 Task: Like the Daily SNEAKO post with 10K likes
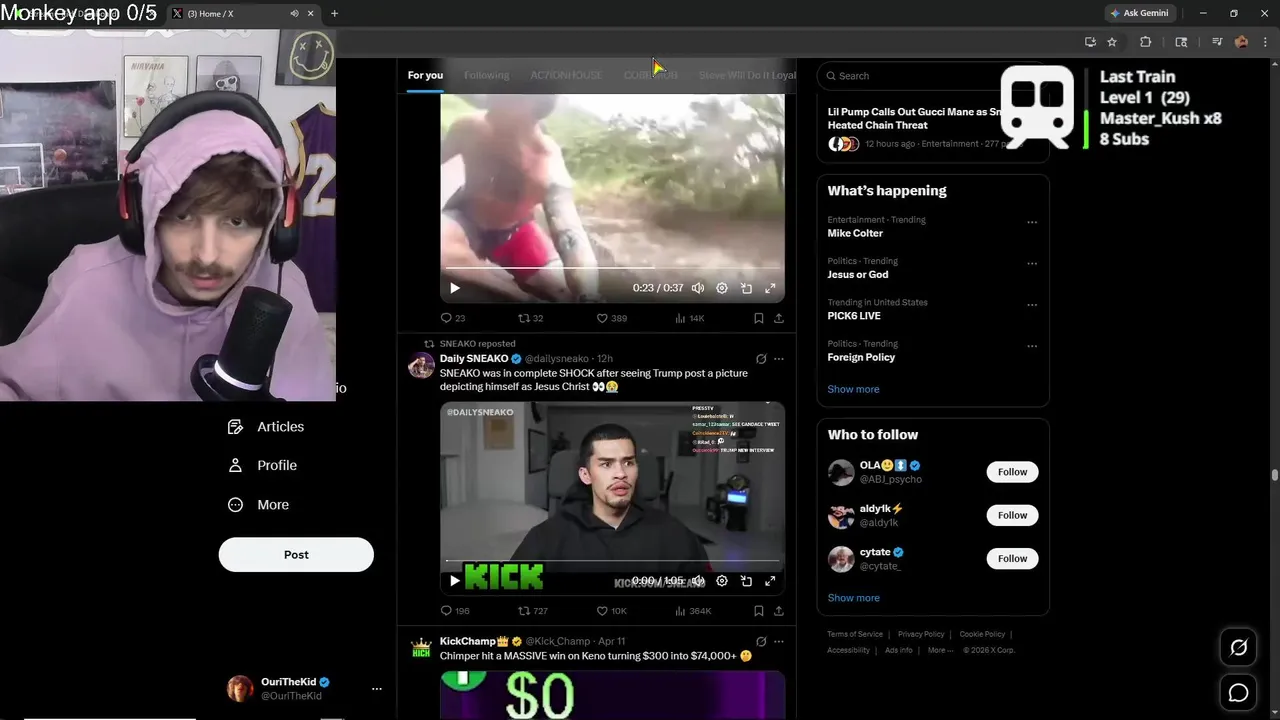611,611
